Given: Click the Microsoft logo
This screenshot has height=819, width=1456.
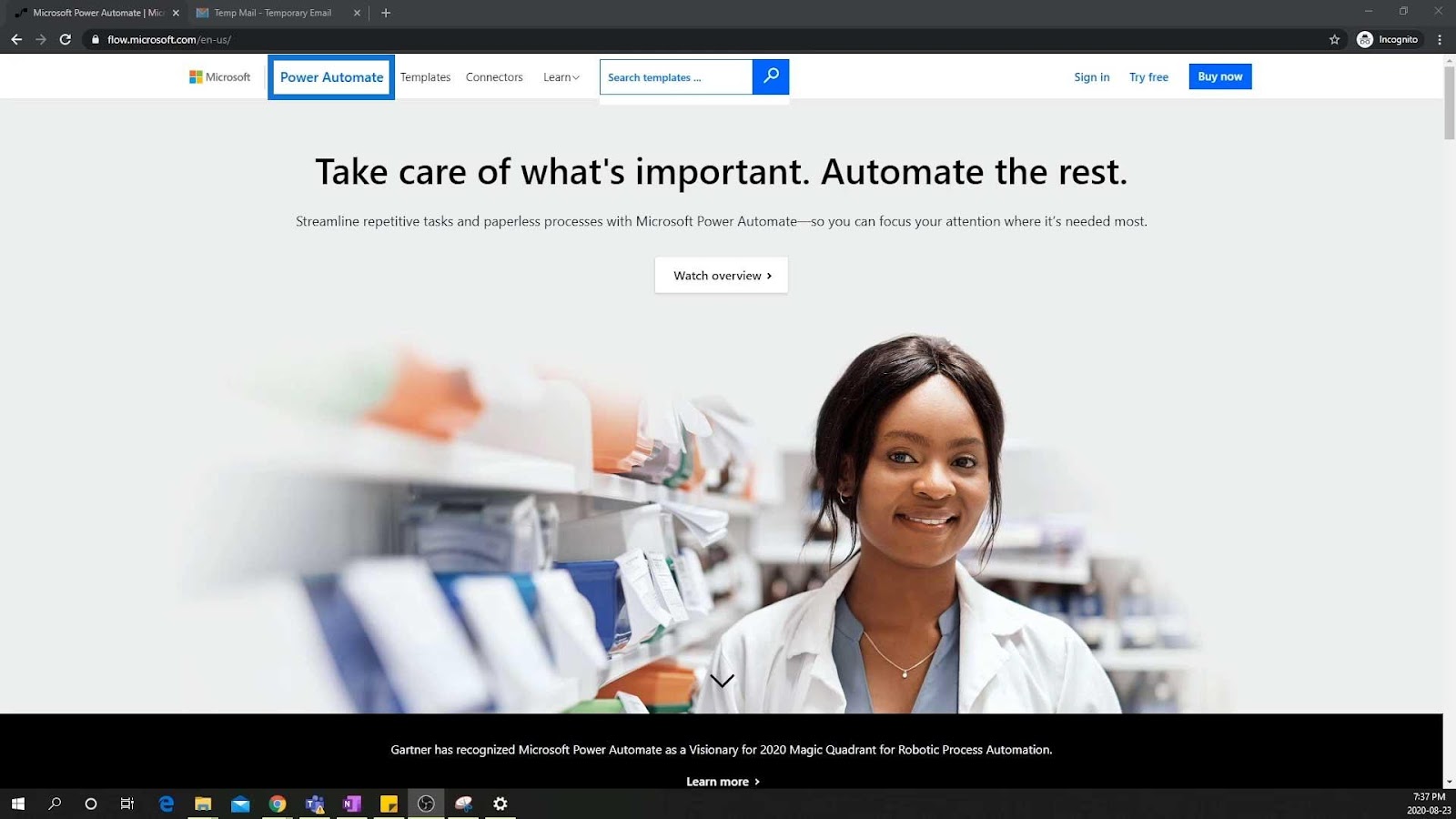Looking at the screenshot, I should (219, 77).
